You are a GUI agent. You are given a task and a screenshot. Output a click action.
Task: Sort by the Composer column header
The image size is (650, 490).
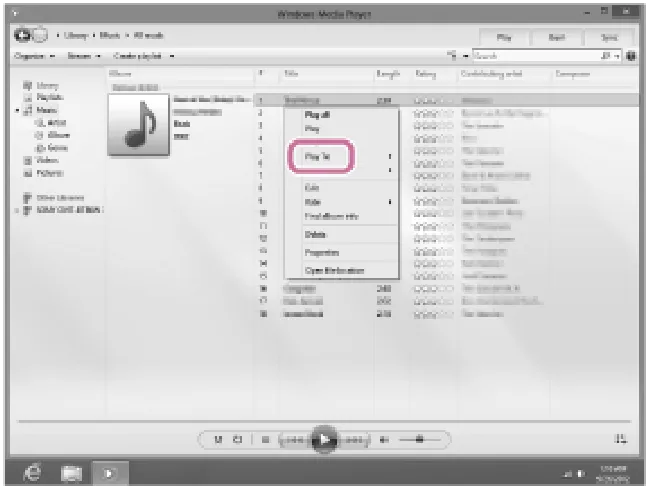tap(572, 74)
